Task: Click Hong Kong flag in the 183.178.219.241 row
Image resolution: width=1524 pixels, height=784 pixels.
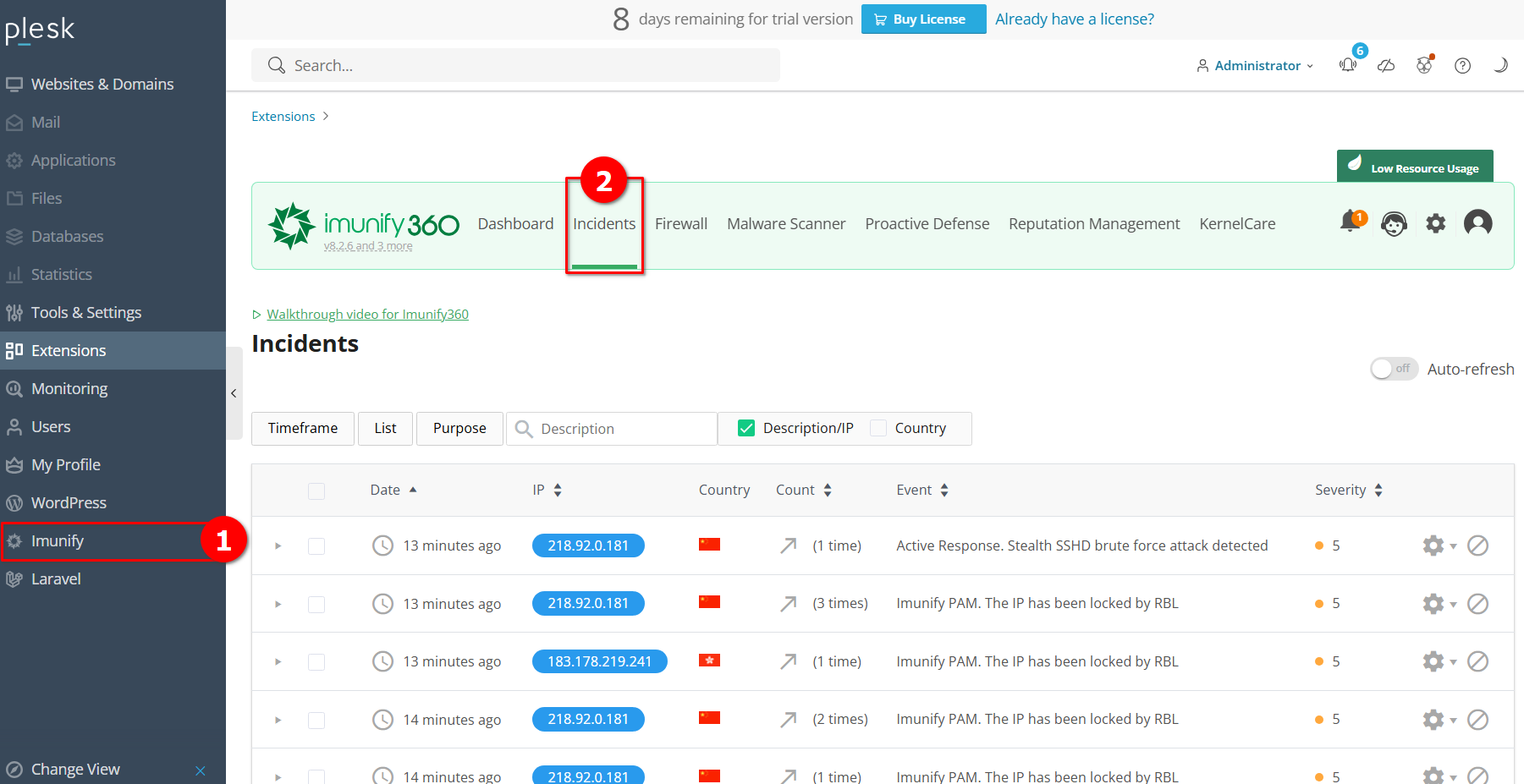Action: coord(709,660)
